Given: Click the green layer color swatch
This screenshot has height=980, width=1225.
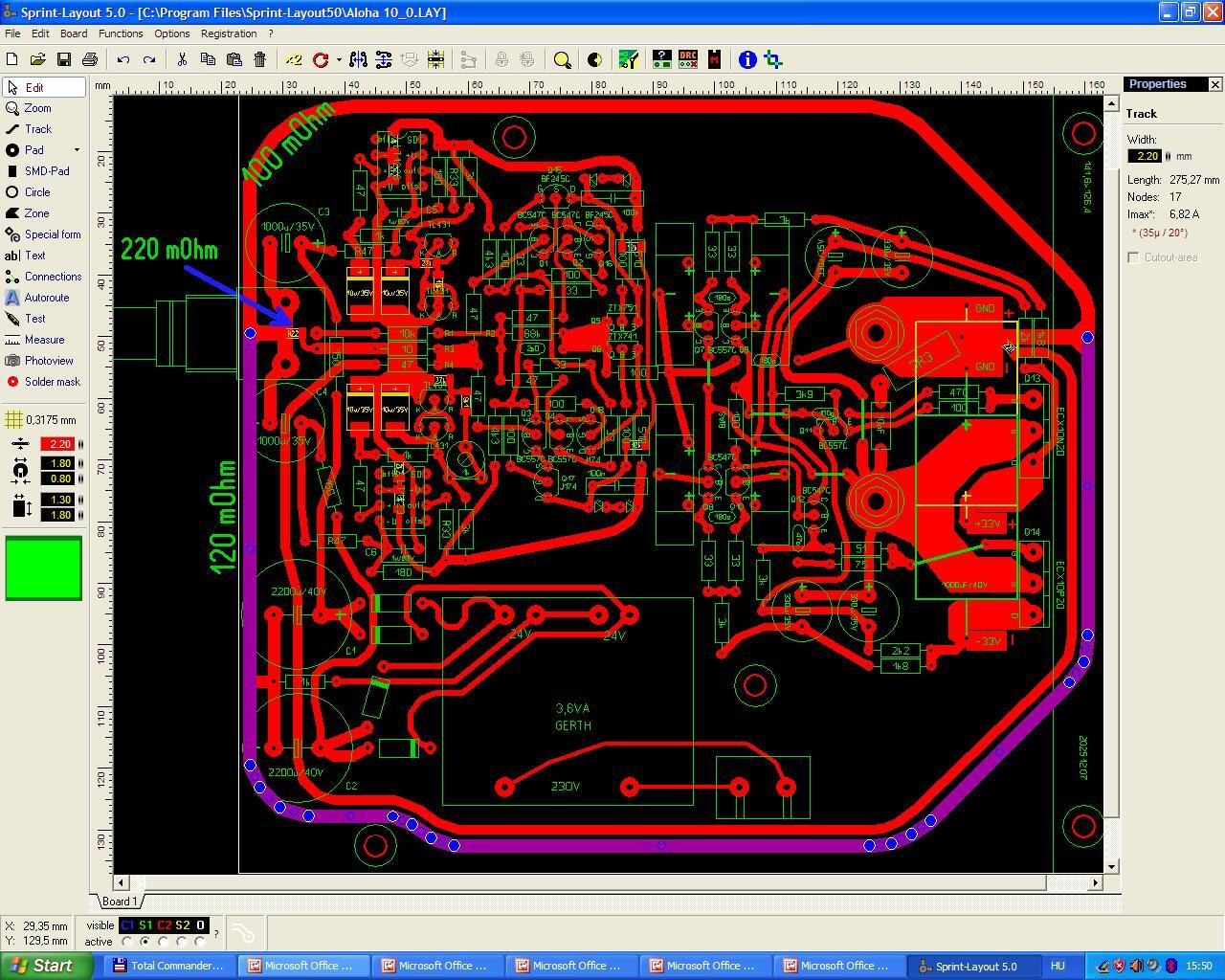Looking at the screenshot, I should click(x=44, y=568).
